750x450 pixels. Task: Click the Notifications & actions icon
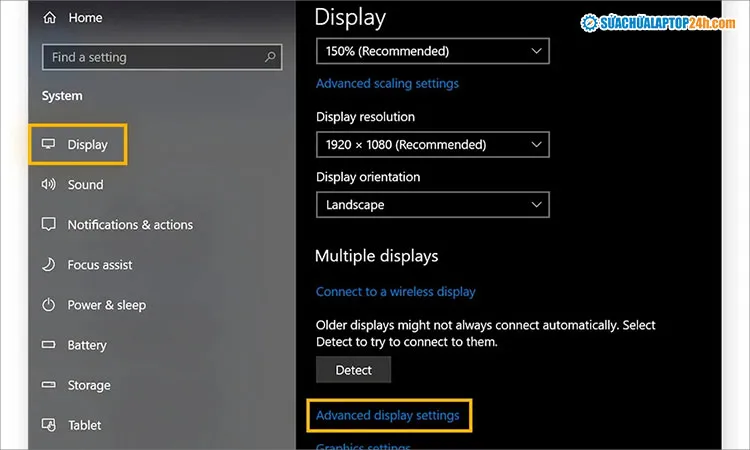pyautogui.click(x=48, y=225)
